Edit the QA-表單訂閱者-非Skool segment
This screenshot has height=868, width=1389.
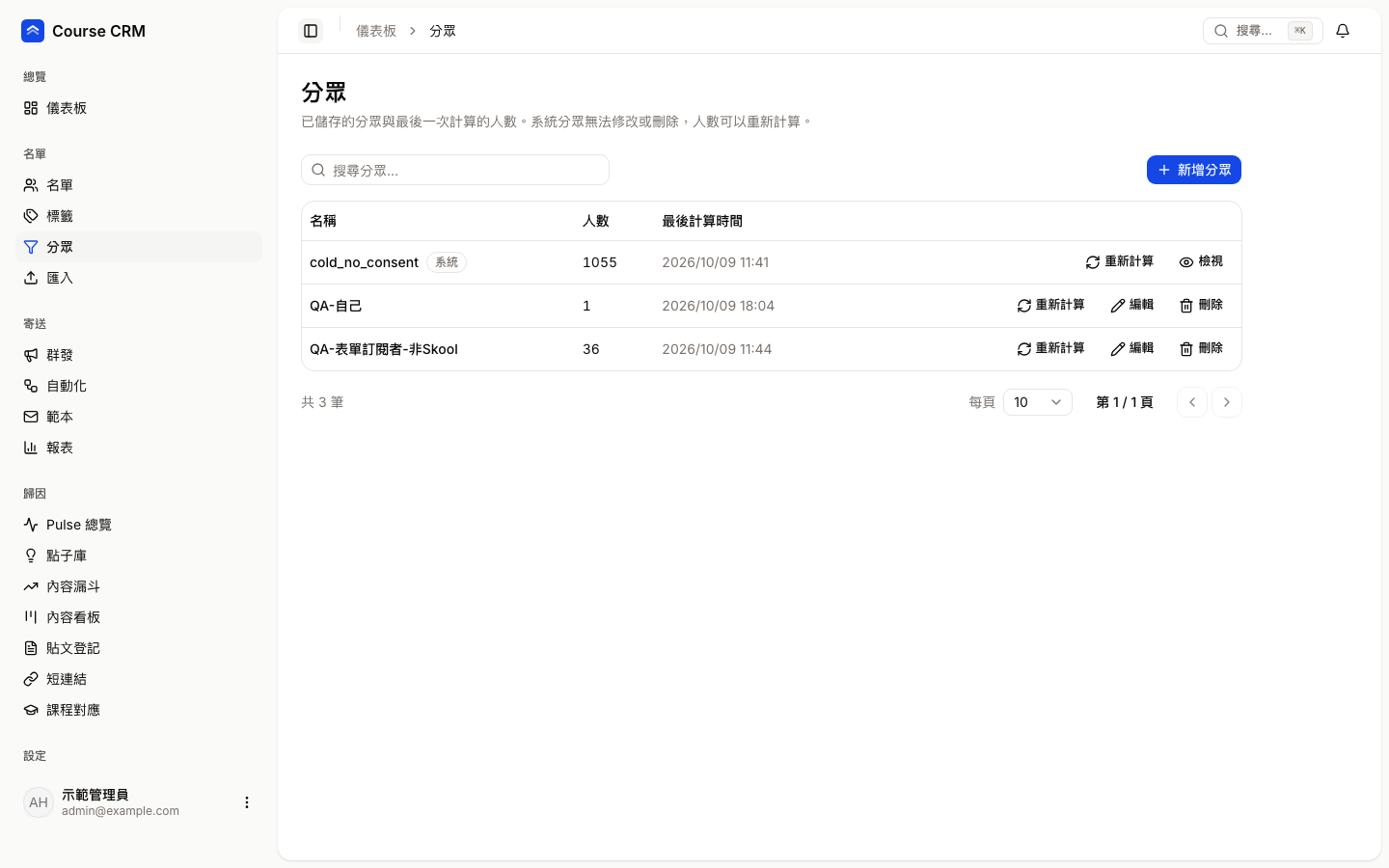[x=1132, y=349]
